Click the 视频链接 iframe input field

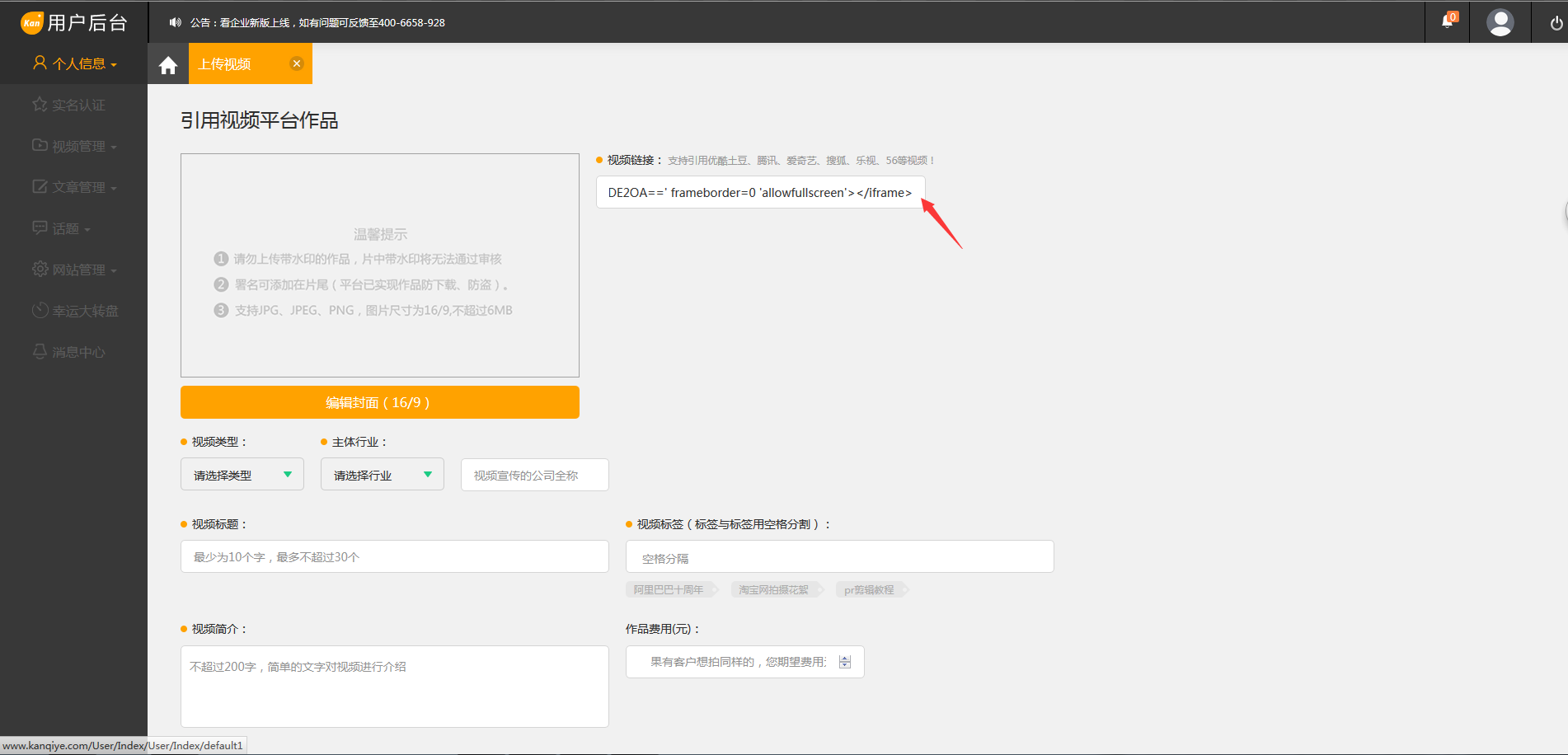click(759, 193)
